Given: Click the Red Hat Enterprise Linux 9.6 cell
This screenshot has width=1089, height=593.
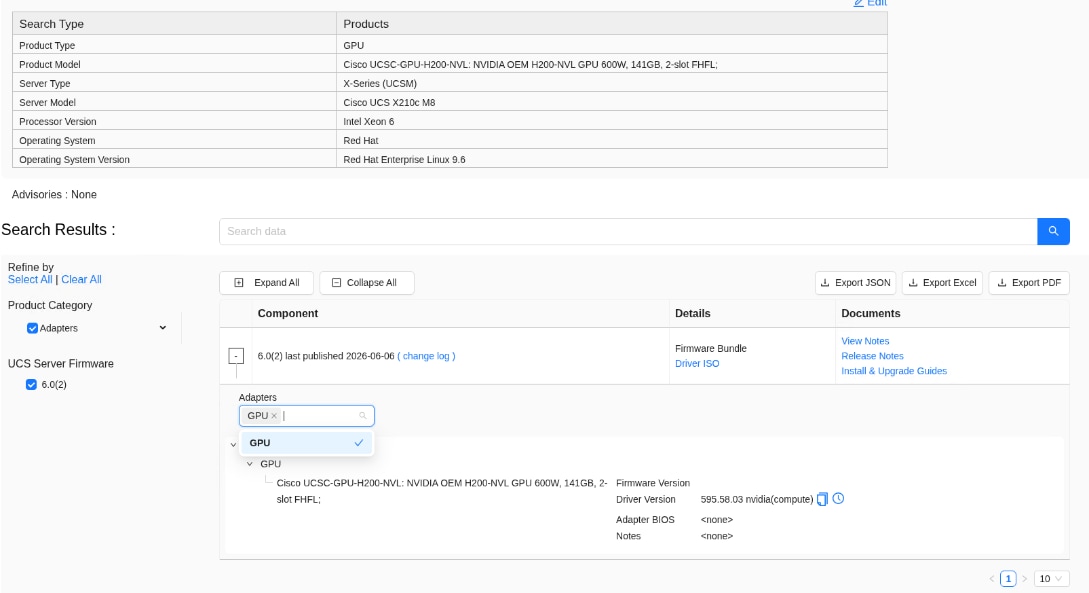Looking at the screenshot, I should [612, 160].
